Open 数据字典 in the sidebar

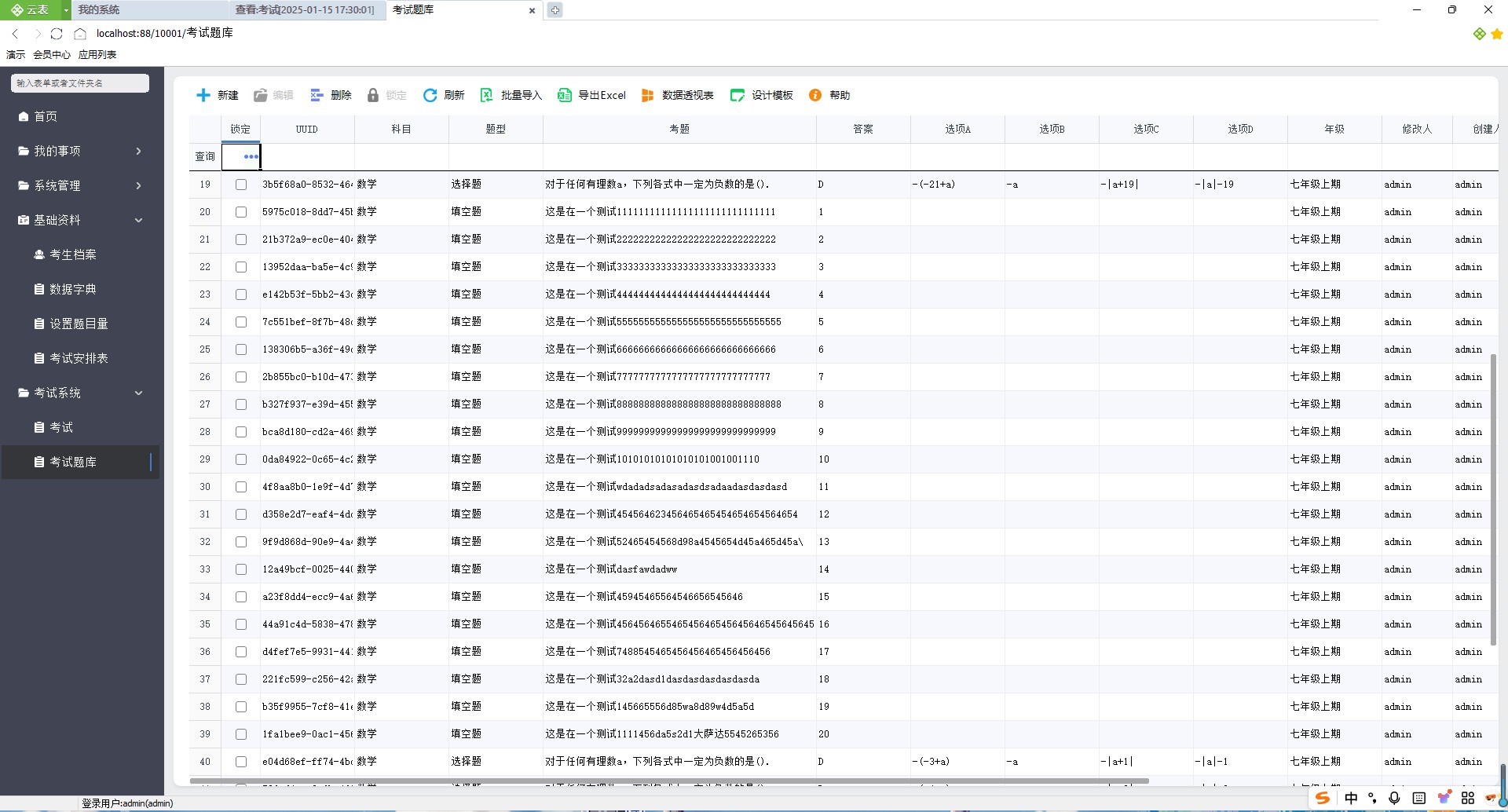pos(82,289)
